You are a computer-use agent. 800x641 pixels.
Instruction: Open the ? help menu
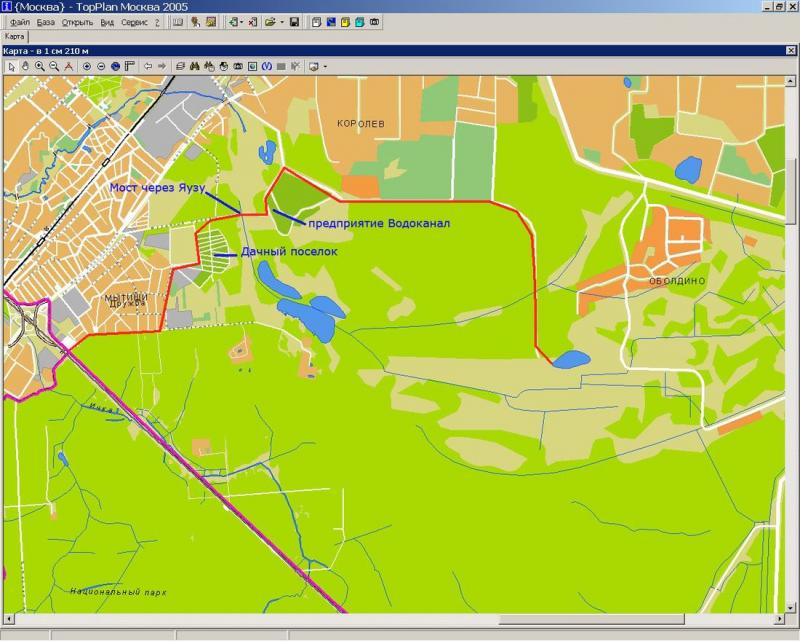pyautogui.click(x=157, y=22)
